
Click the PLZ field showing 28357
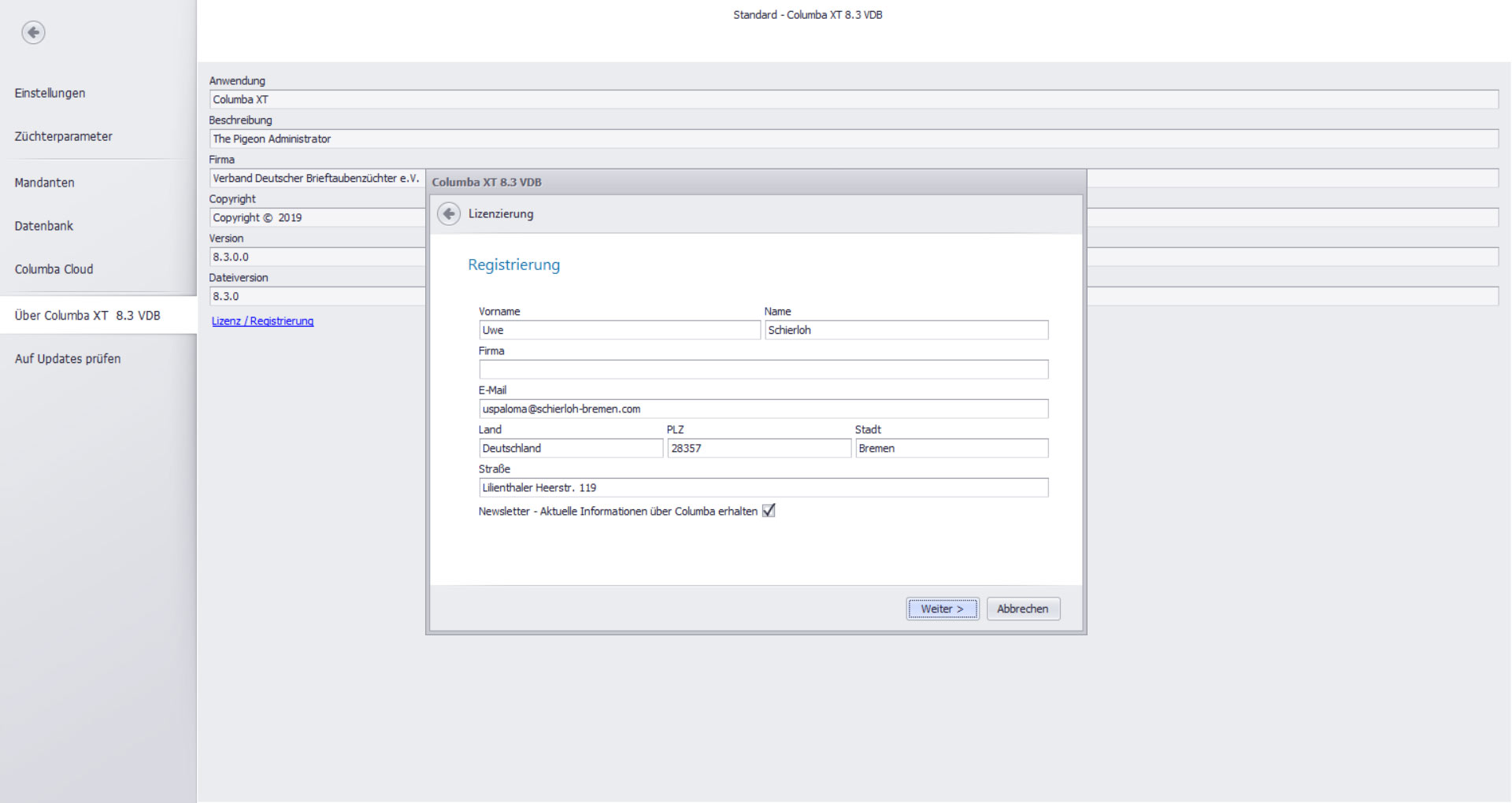click(x=758, y=449)
